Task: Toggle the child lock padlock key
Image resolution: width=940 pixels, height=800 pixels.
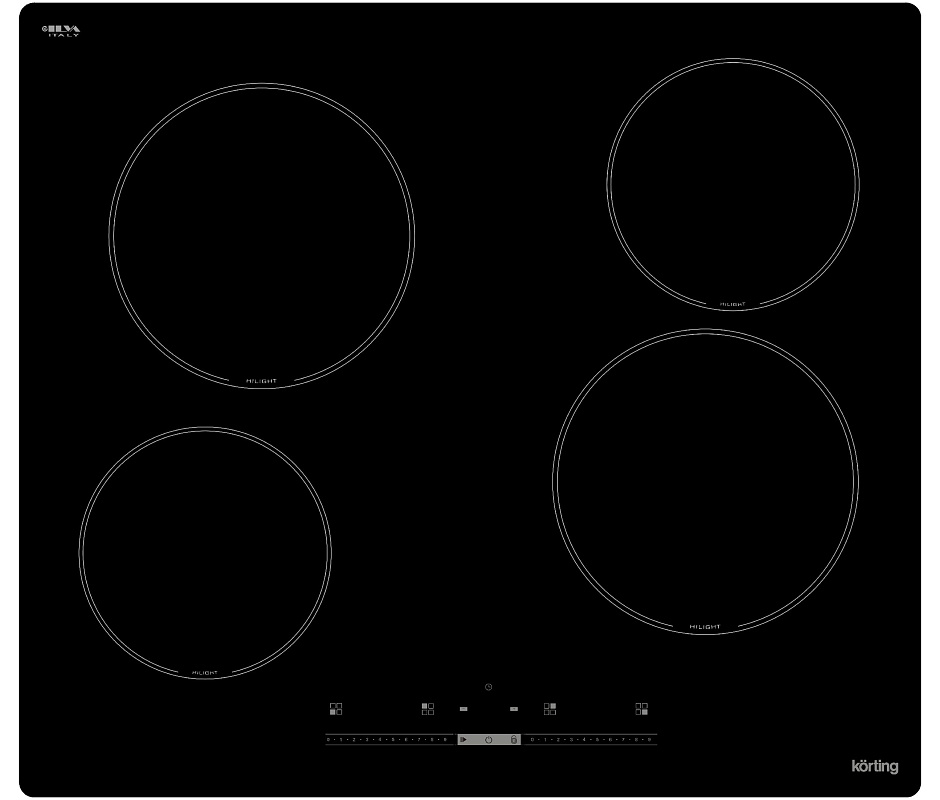Action: (x=514, y=739)
